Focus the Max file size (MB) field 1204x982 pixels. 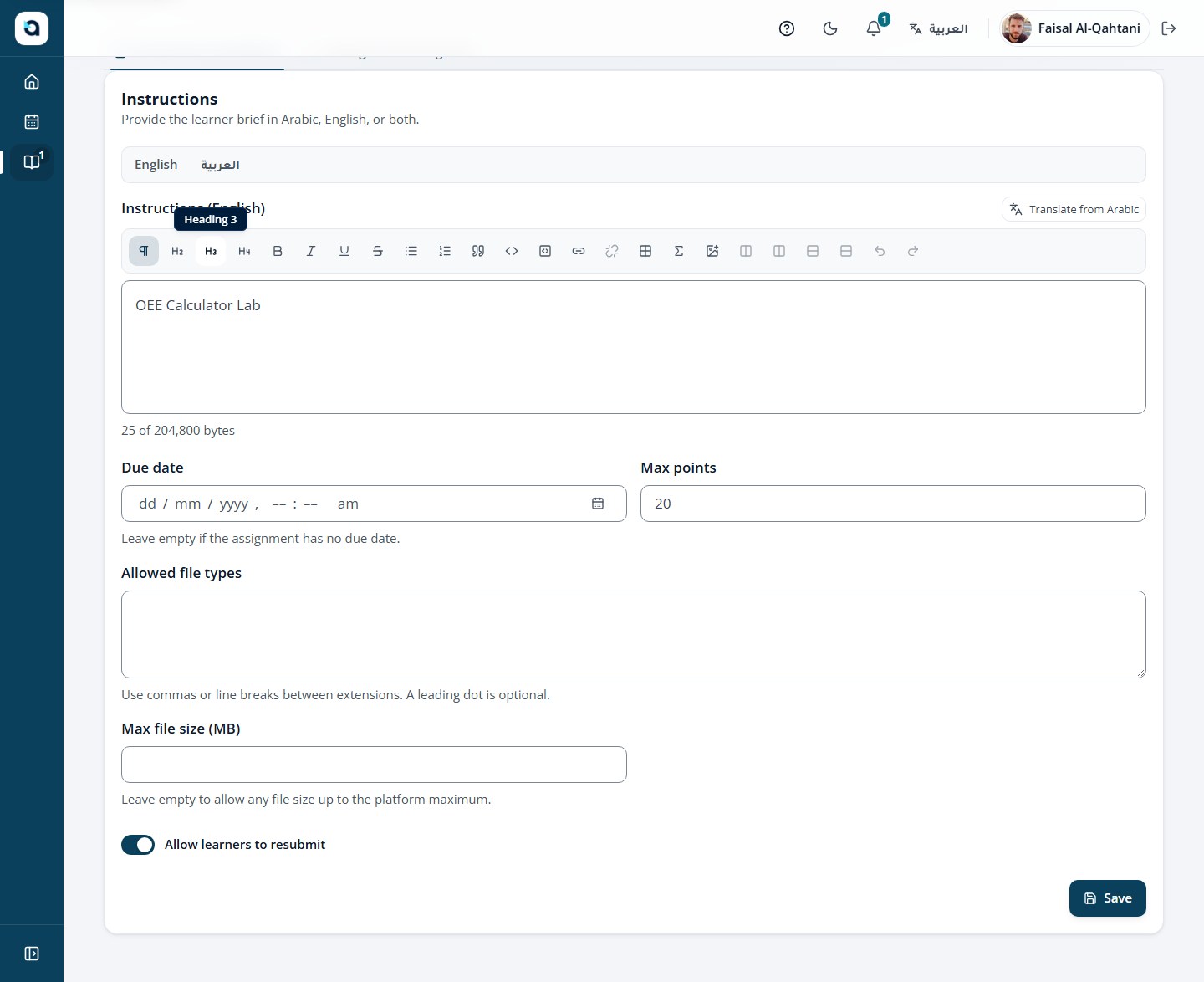point(374,765)
